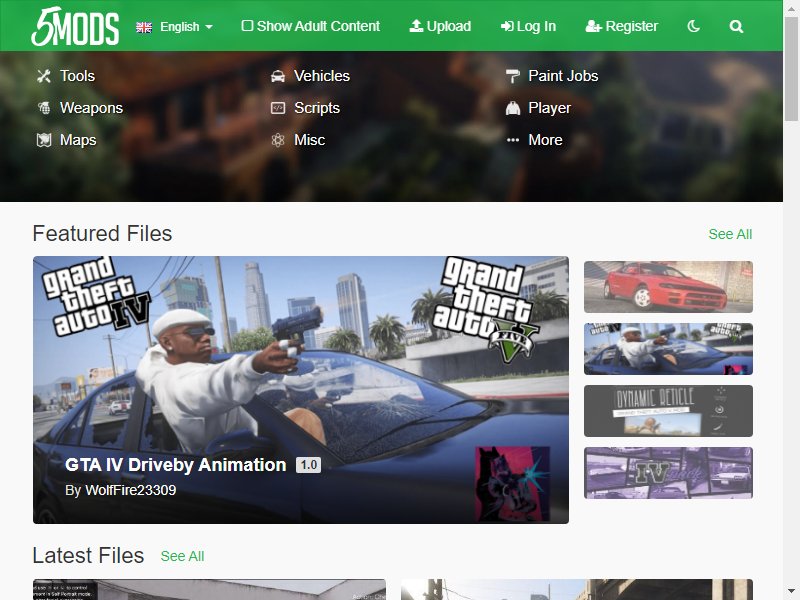Expand the English language dropdown
Image resolution: width=800 pixels, height=600 pixels.
coord(186,27)
